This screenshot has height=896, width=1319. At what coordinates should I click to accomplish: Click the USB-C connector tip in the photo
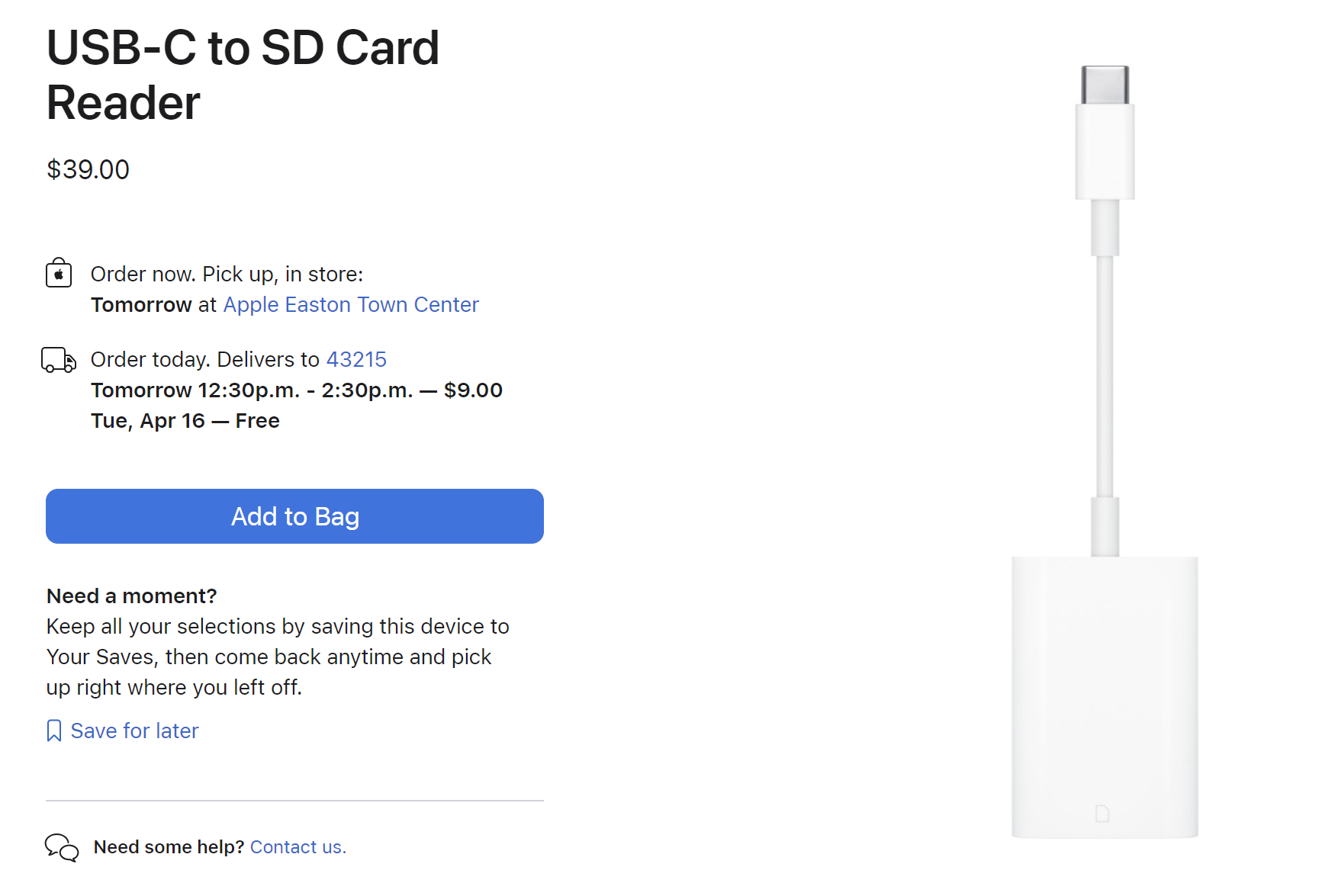pyautogui.click(x=1105, y=84)
